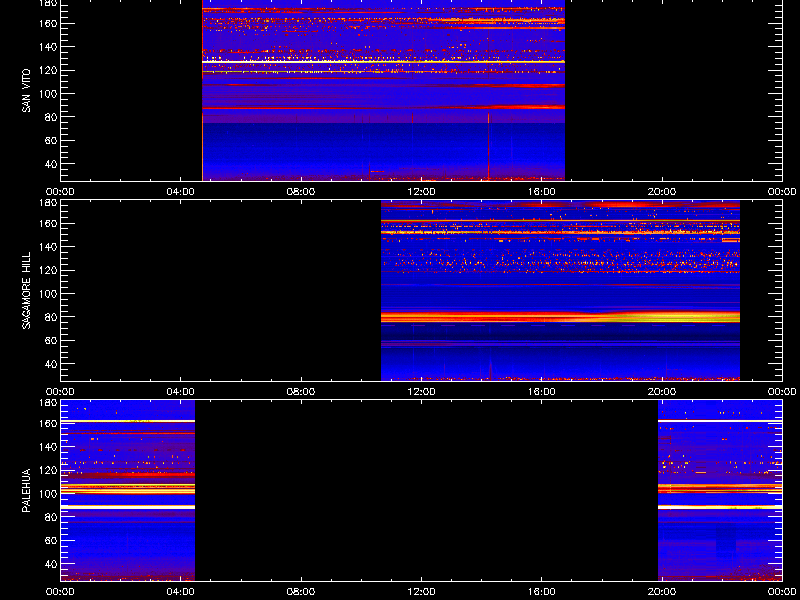
Task: Click the 160 frequency tick on Sagamore Hill axis
Action: [x=48, y=223]
